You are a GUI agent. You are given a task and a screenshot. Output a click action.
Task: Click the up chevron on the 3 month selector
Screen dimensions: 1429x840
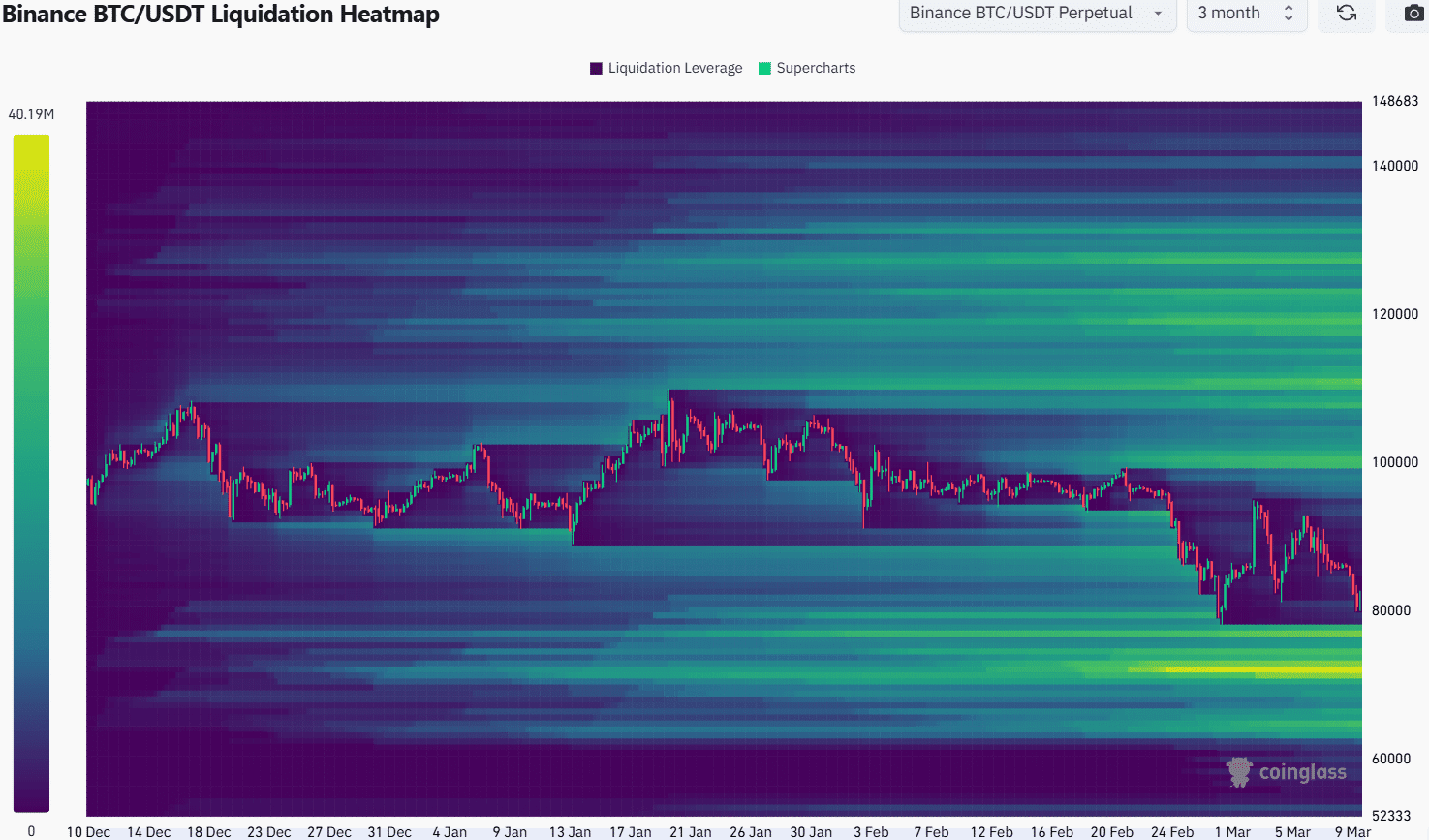click(1289, 8)
